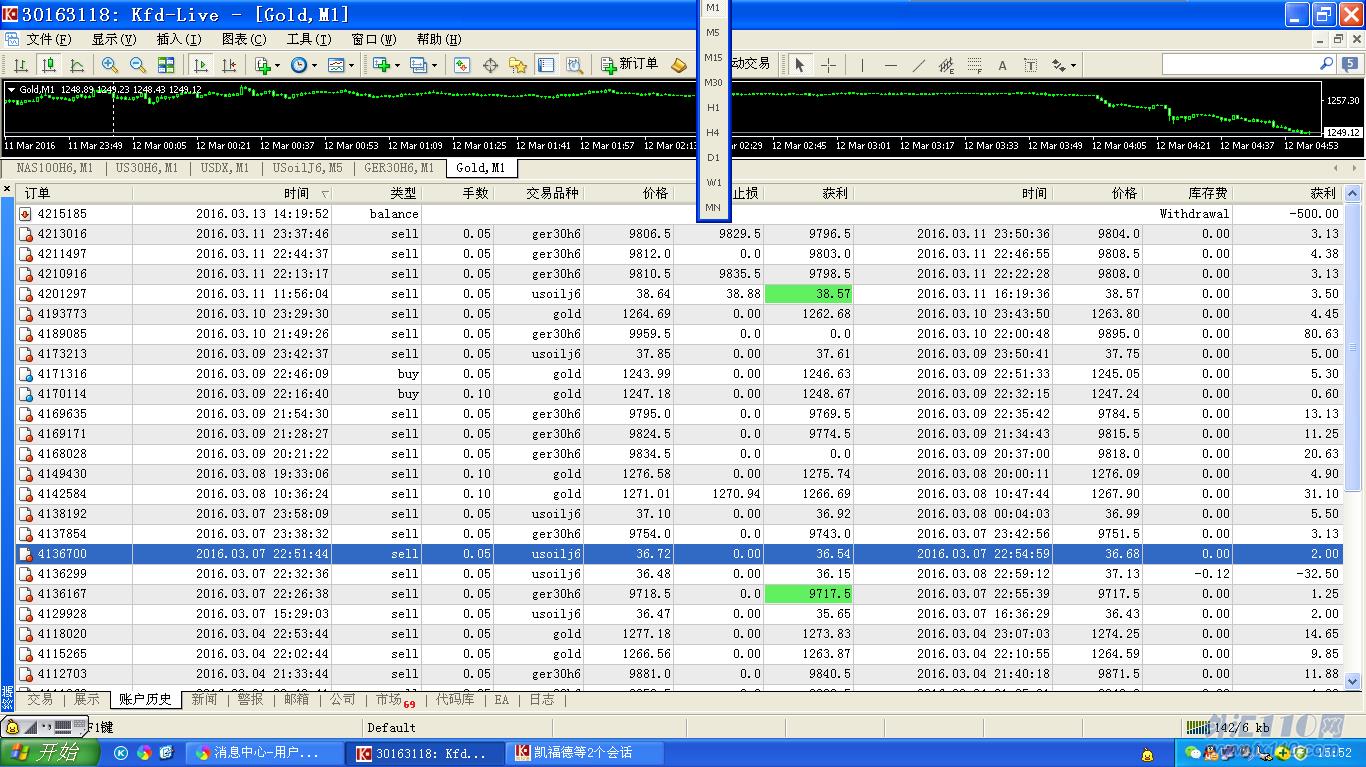The image size is (1366, 767).
Task: Open the 图表(C) menu
Action: tap(244, 39)
